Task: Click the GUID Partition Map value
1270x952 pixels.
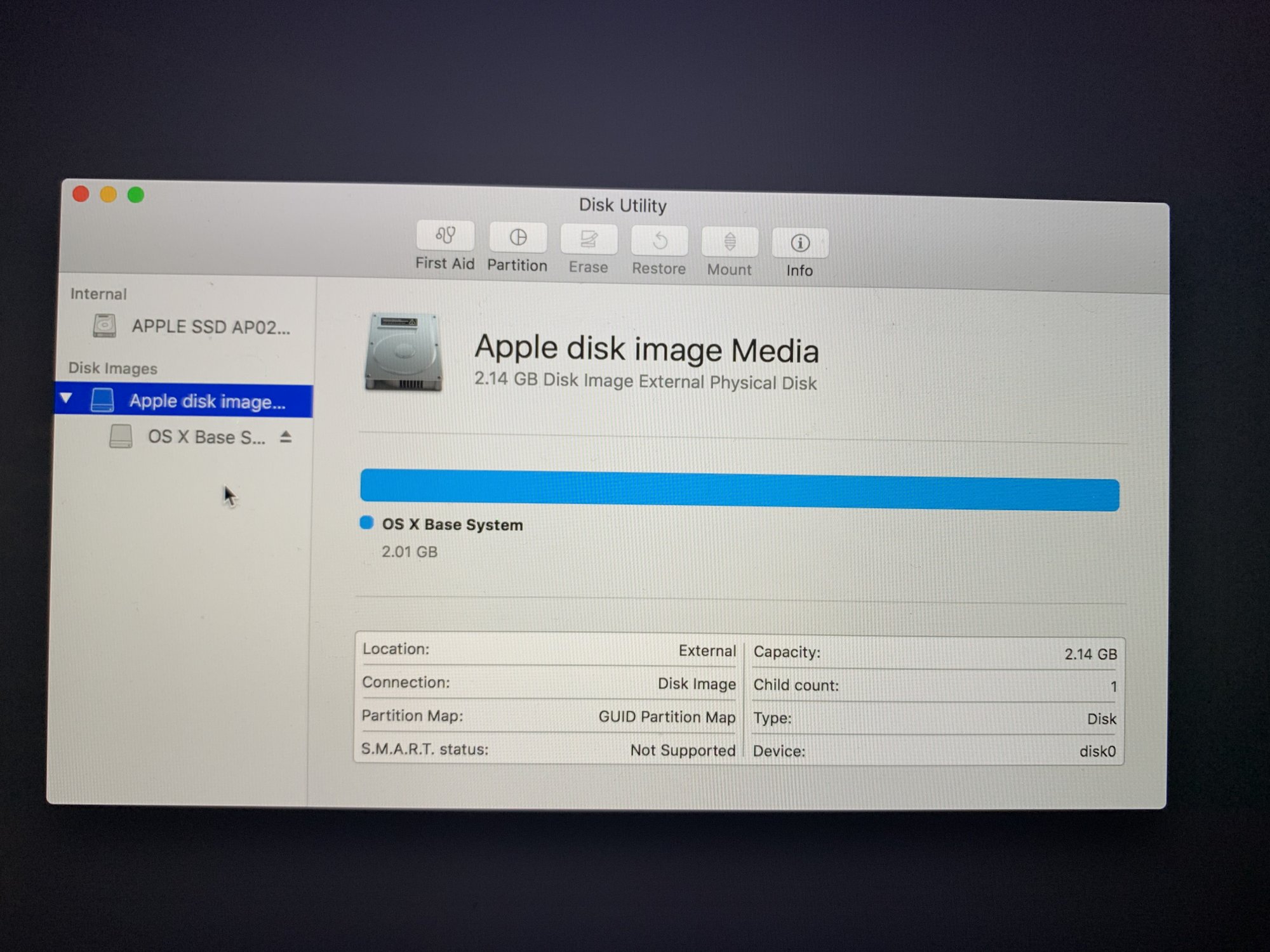Action: [x=667, y=717]
